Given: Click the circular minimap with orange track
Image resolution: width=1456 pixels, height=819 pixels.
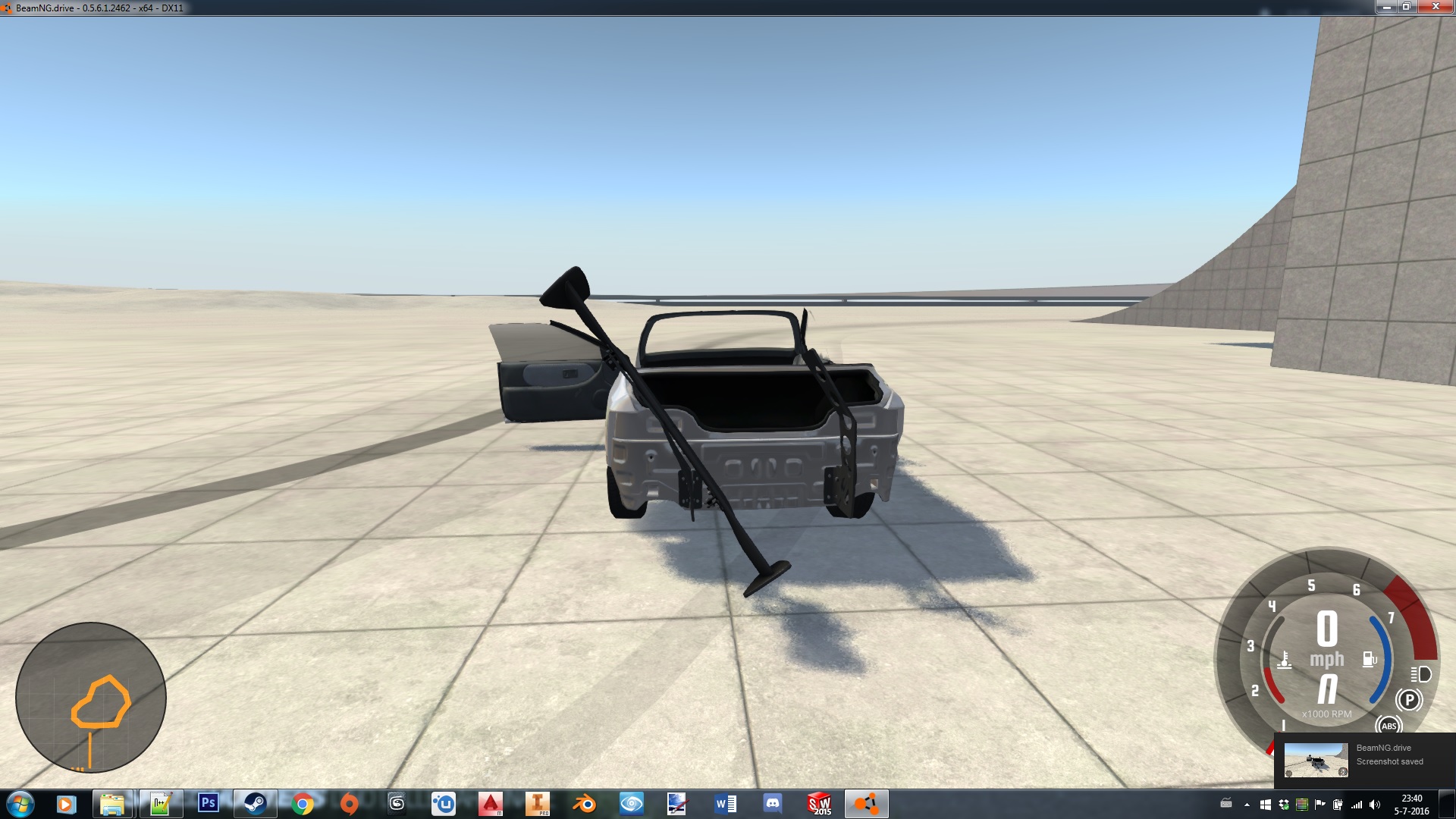Looking at the screenshot, I should click(x=91, y=698).
